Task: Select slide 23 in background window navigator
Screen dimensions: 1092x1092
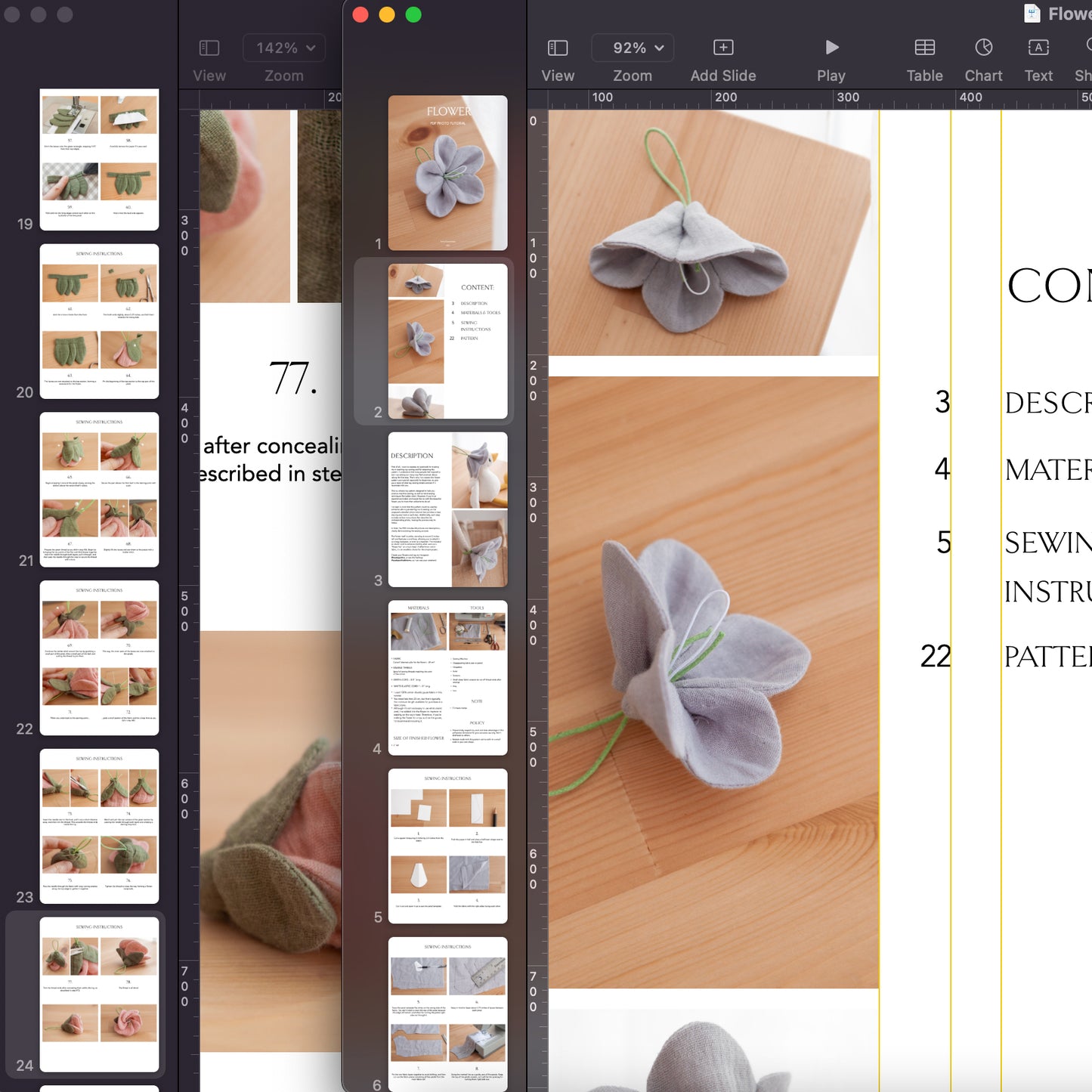Action: coord(99,827)
